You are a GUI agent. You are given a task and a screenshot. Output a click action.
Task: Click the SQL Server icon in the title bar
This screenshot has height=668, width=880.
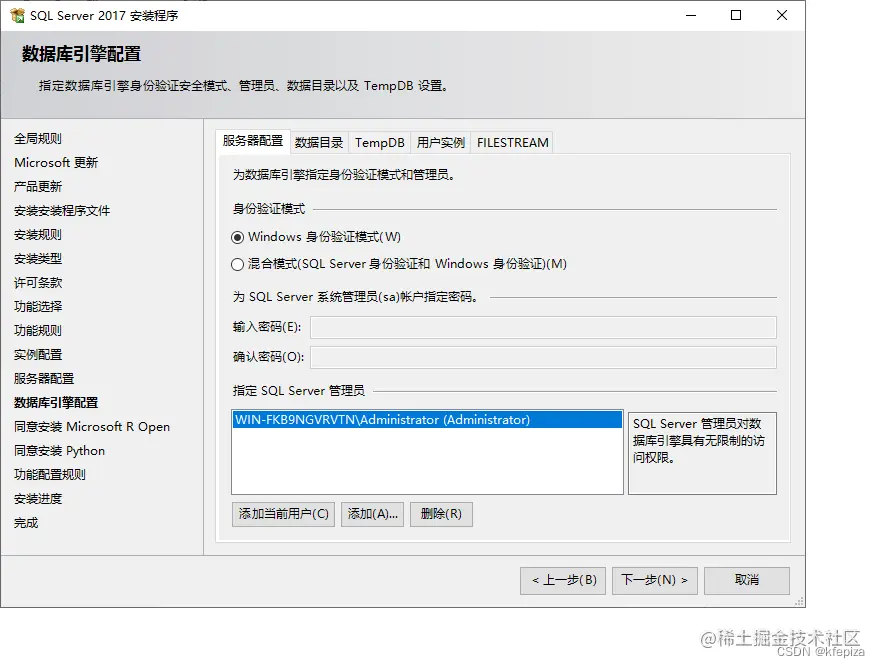pos(18,15)
